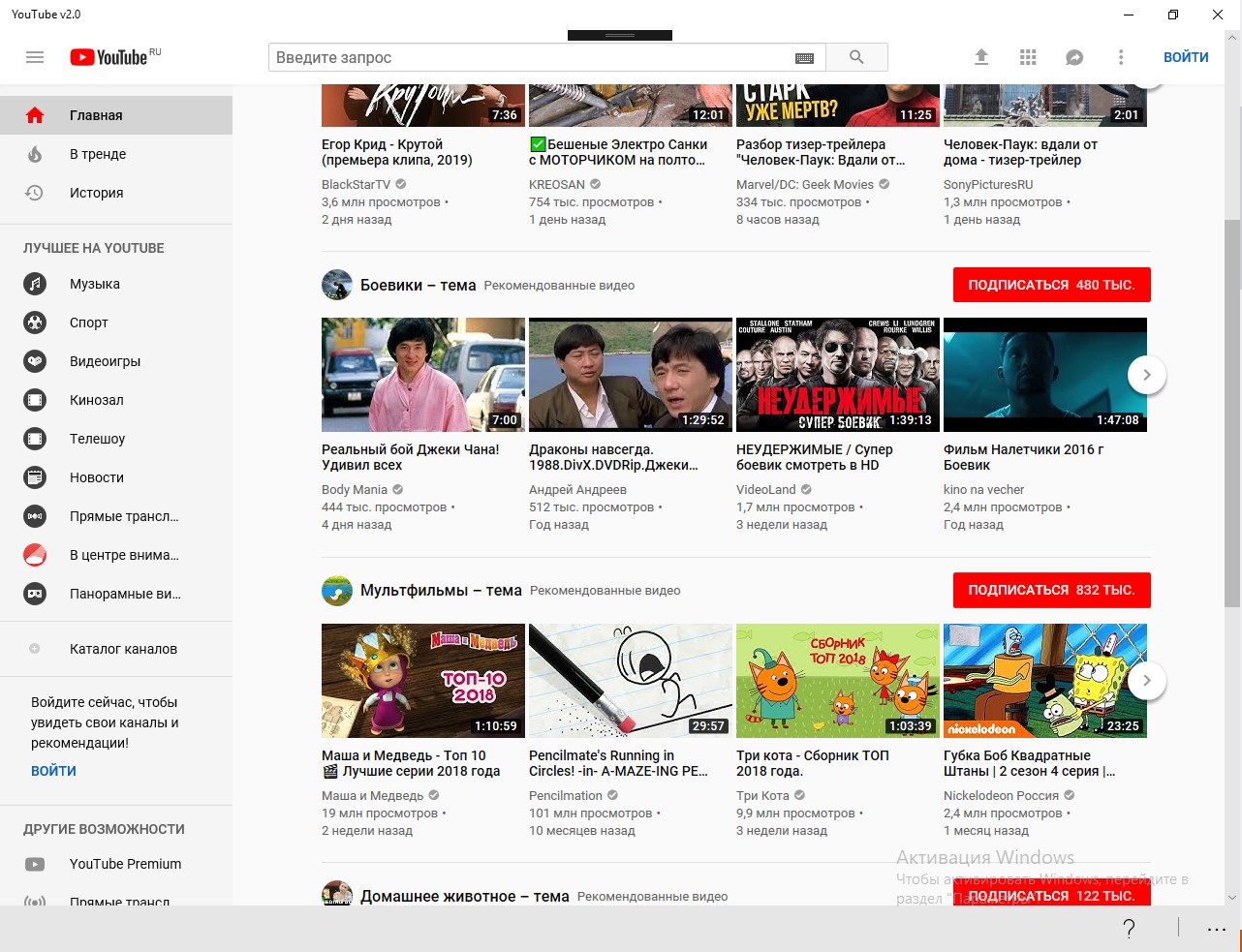
Task: Click the Мультфильмы topic channel avatar
Action: pyautogui.click(x=337, y=590)
